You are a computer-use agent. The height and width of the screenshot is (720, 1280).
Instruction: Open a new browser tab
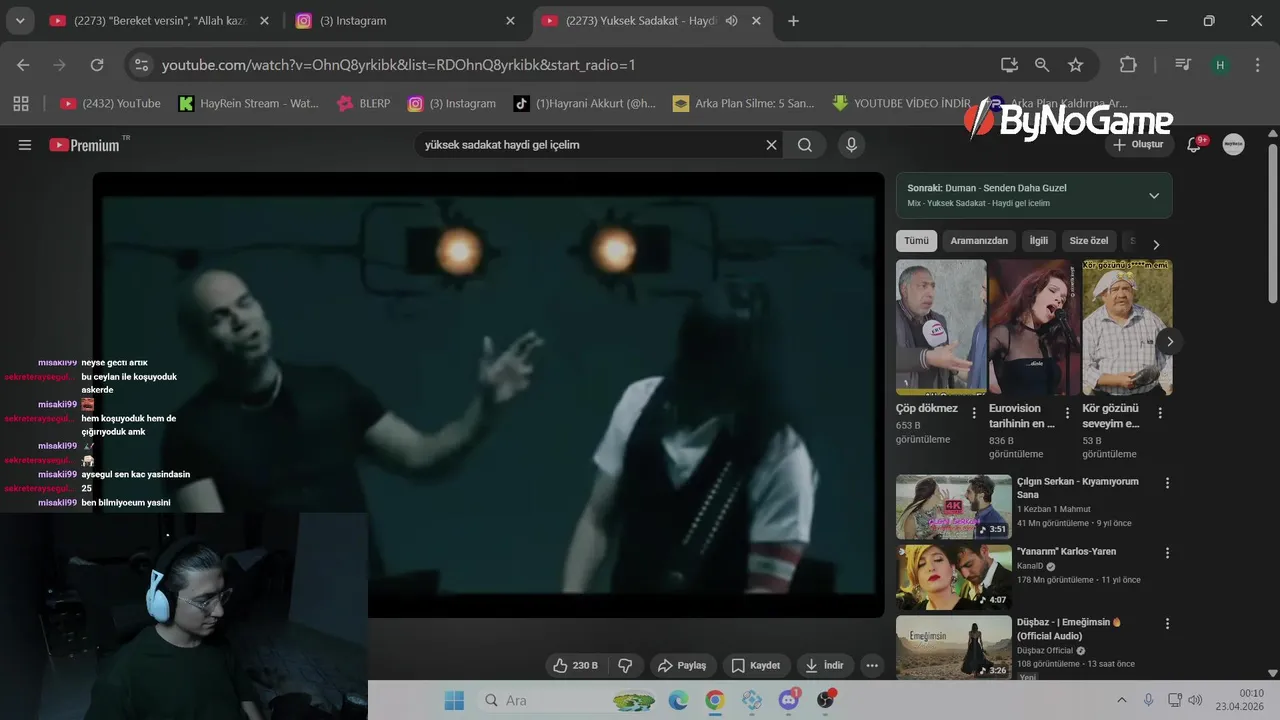pyautogui.click(x=794, y=21)
